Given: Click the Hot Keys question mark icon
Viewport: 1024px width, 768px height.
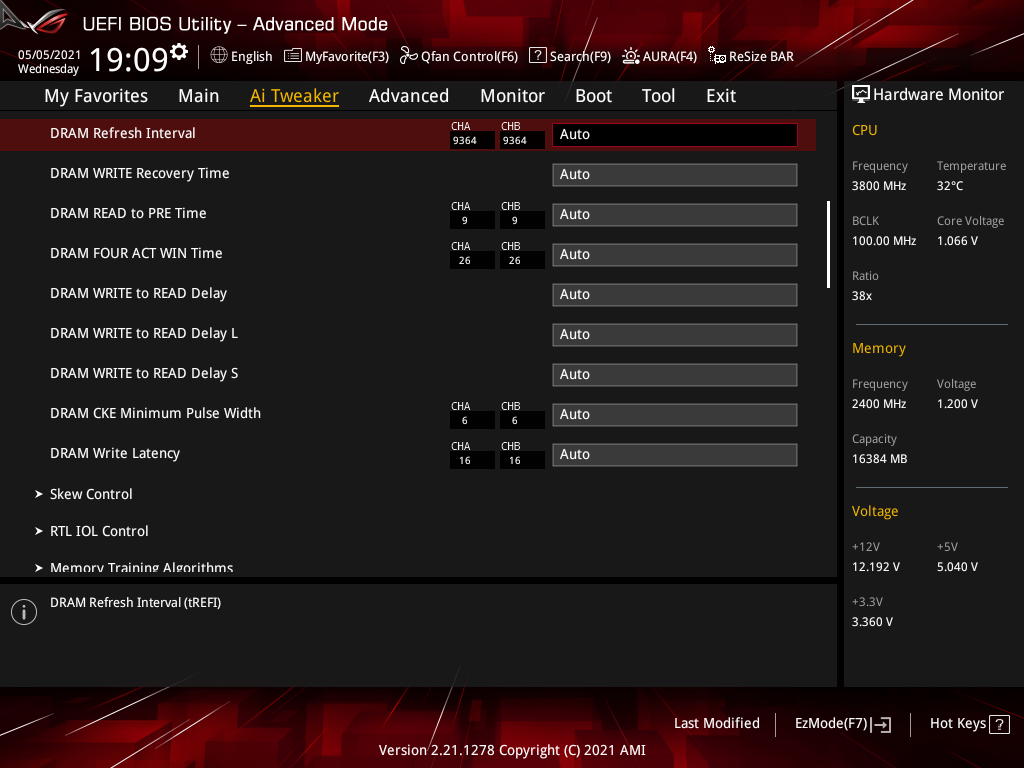Looking at the screenshot, I should click(999, 724).
